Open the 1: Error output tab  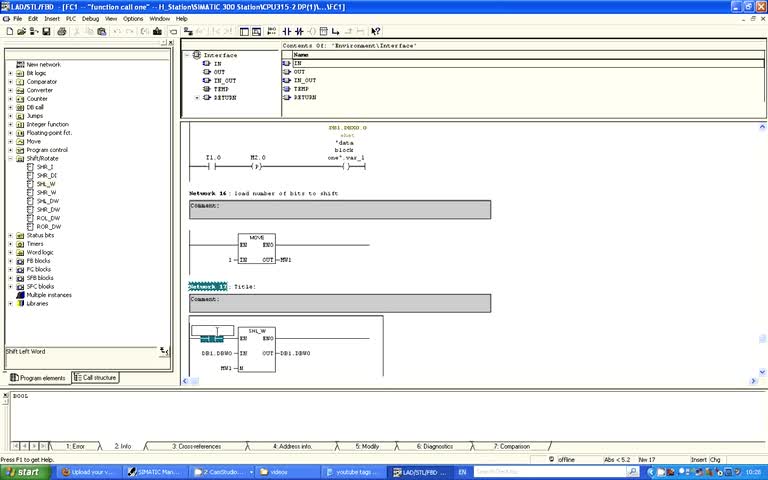pyautogui.click(x=75, y=446)
